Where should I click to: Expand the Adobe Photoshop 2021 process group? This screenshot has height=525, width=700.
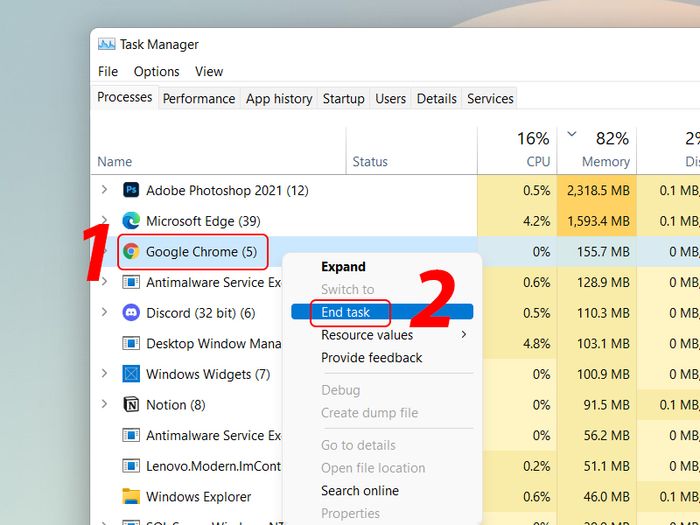(x=104, y=190)
